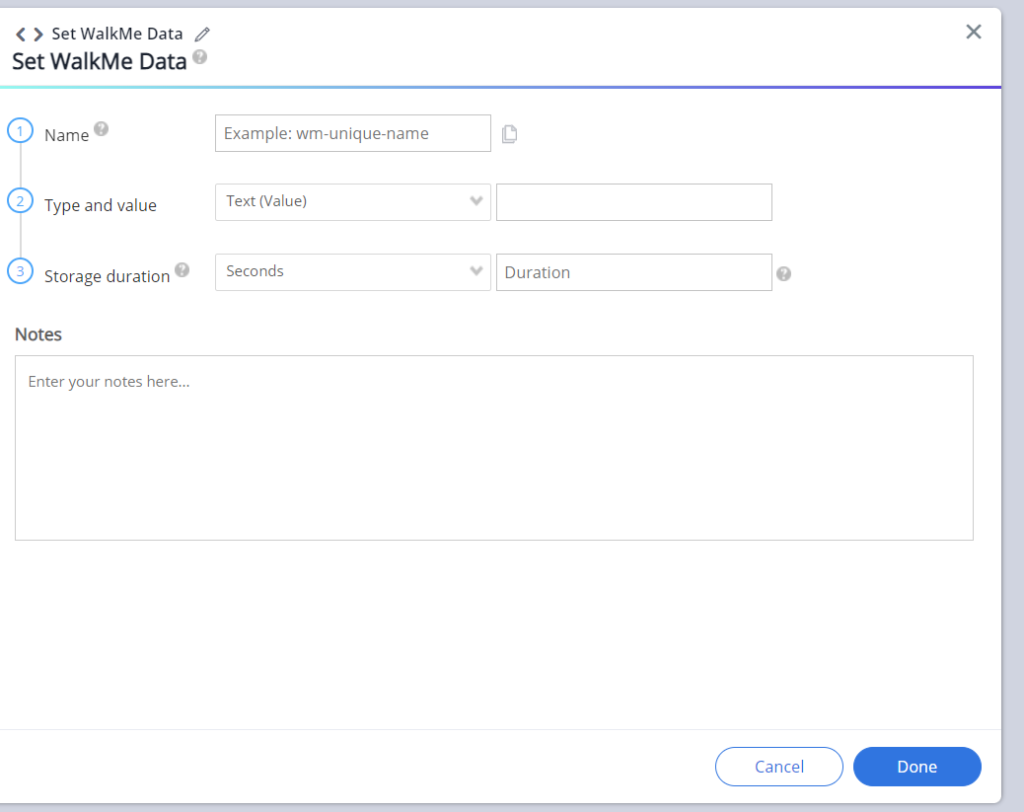Click the pencil icon to rename step
Image resolution: width=1024 pixels, height=812 pixels.
[202, 34]
